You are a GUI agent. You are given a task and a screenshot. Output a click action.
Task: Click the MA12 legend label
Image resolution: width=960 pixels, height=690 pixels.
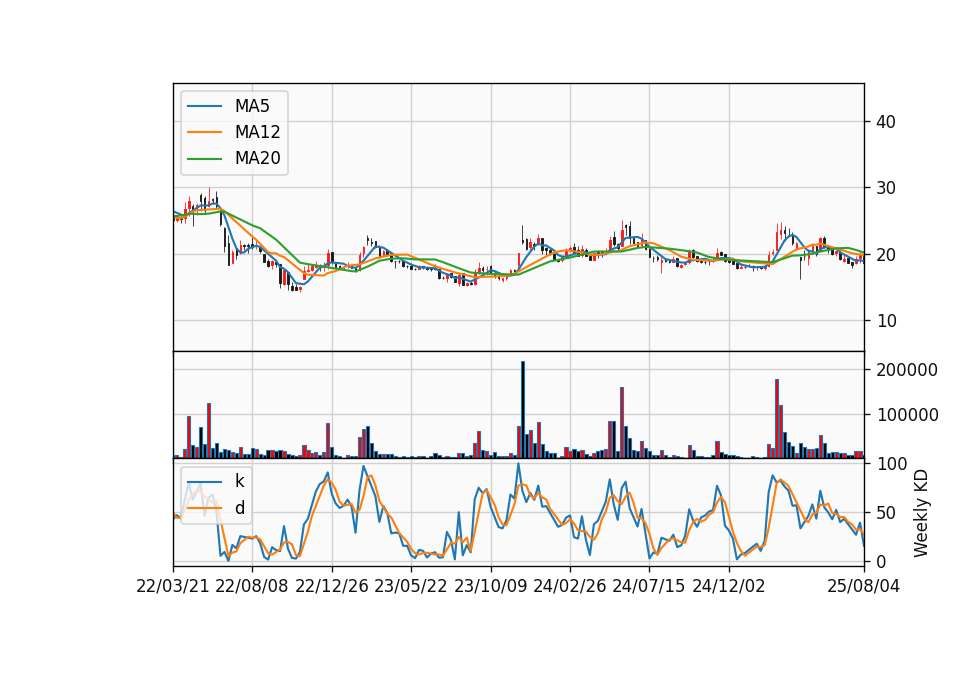click(257, 132)
